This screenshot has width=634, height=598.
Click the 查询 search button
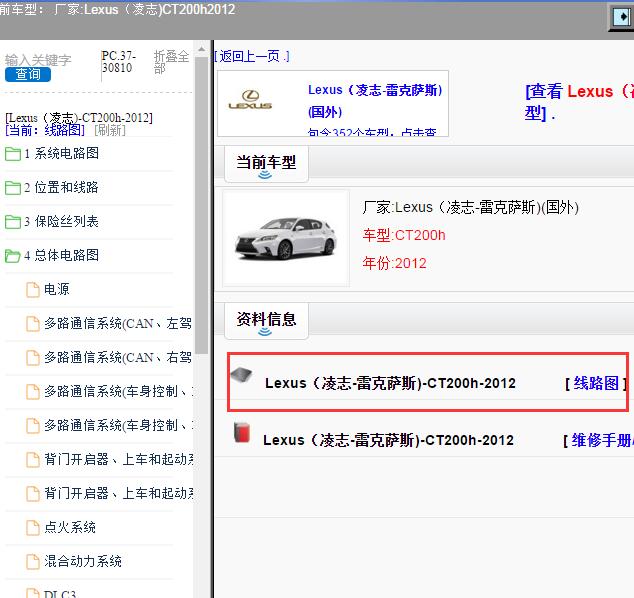coord(28,74)
